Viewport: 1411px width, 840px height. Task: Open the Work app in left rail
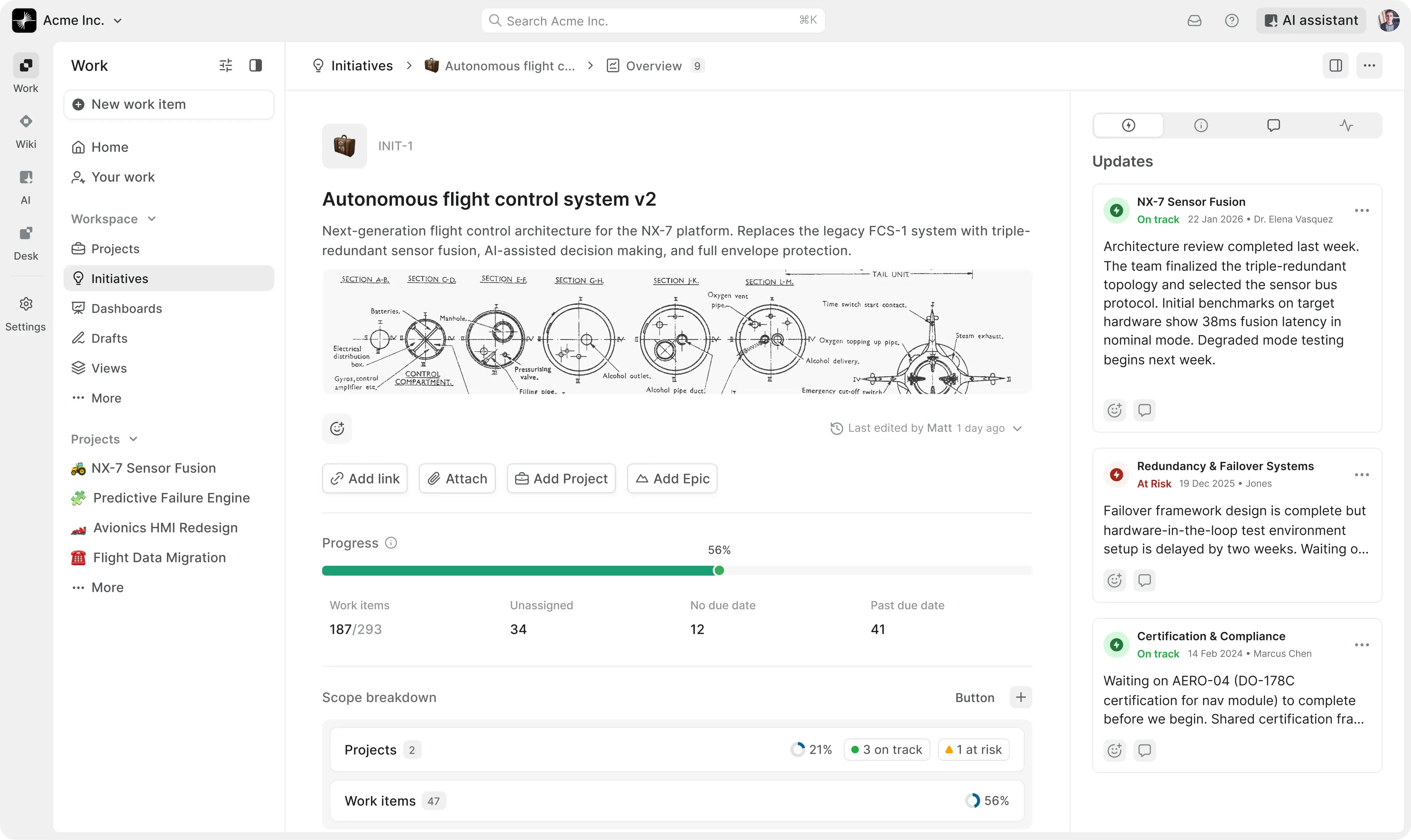click(x=26, y=74)
